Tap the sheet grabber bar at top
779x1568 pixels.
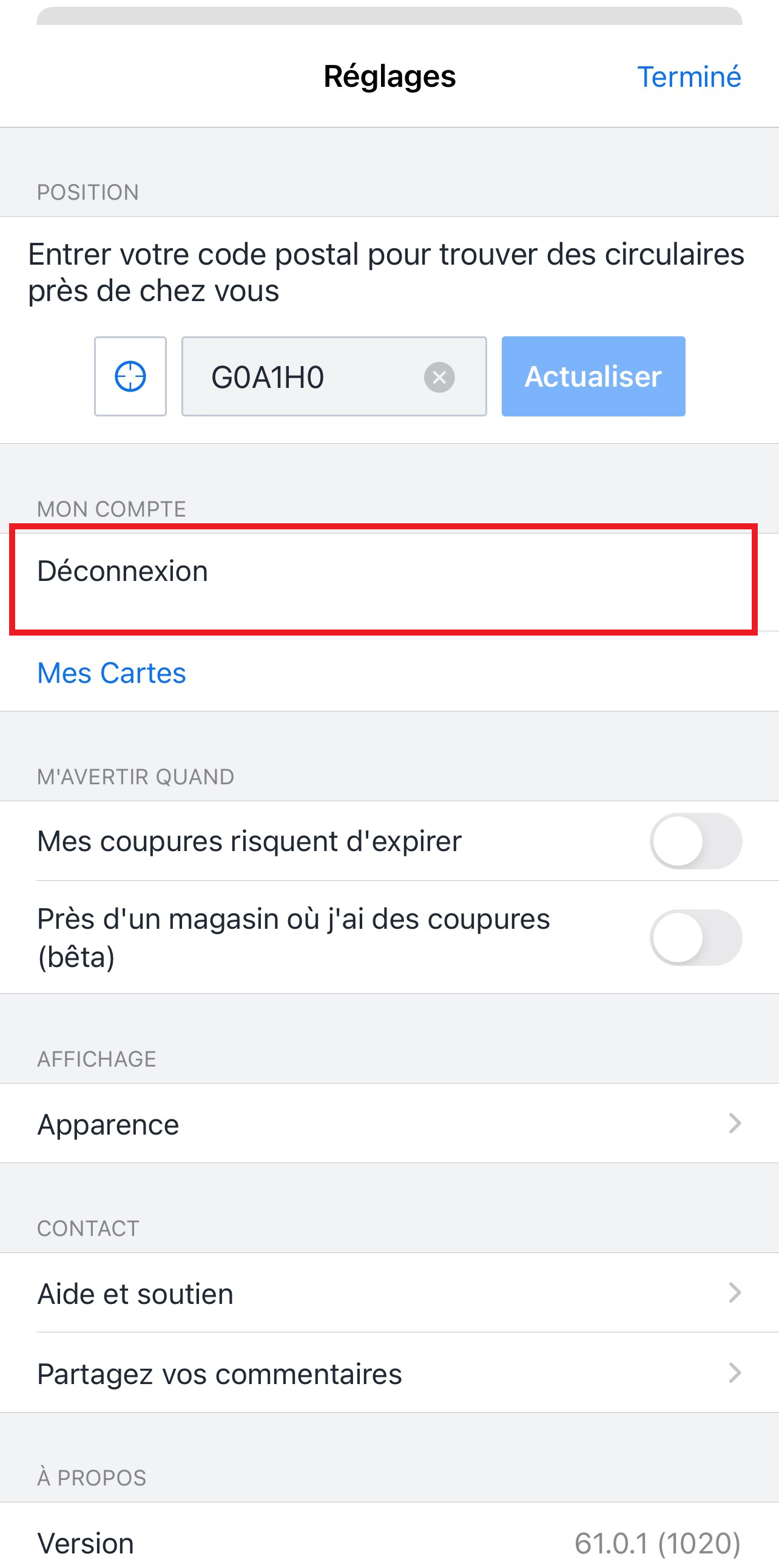[x=389, y=16]
